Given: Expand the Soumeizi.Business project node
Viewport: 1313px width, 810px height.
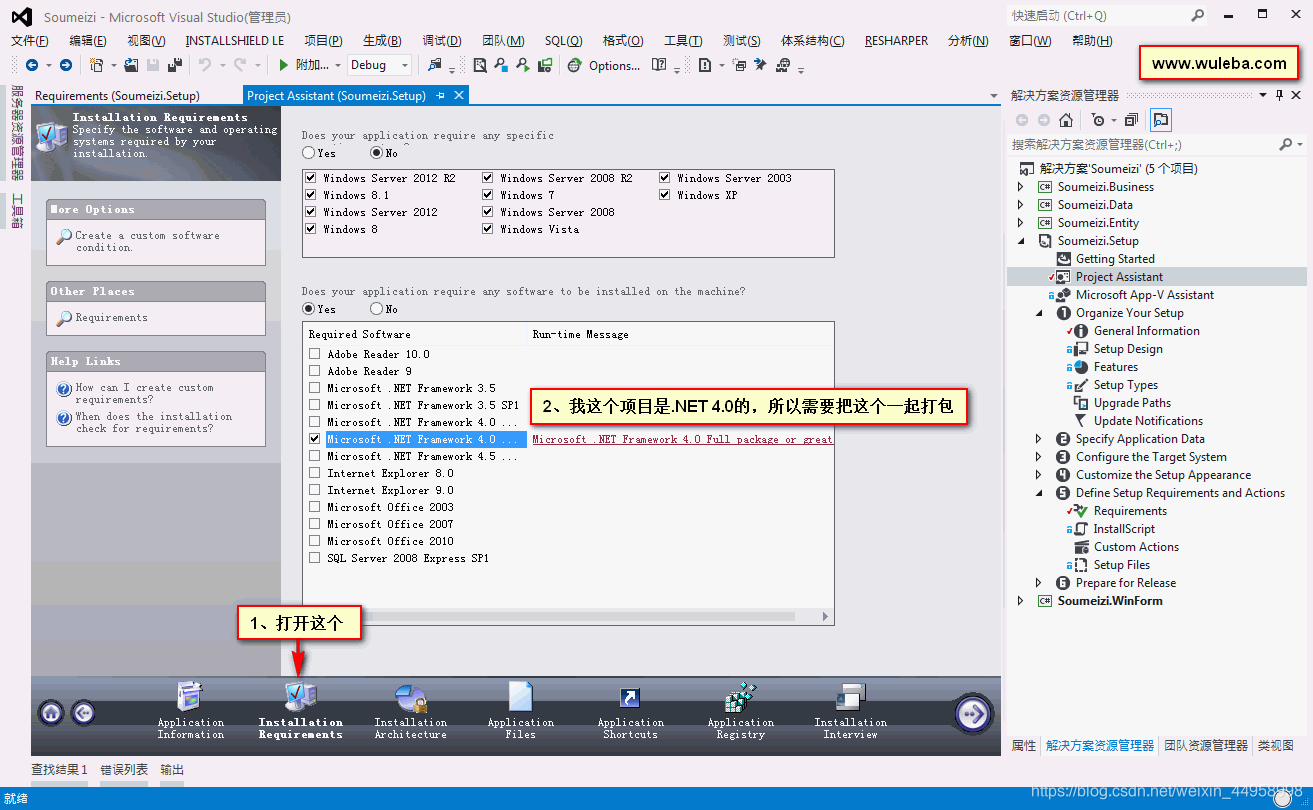Looking at the screenshot, I should click(1021, 187).
